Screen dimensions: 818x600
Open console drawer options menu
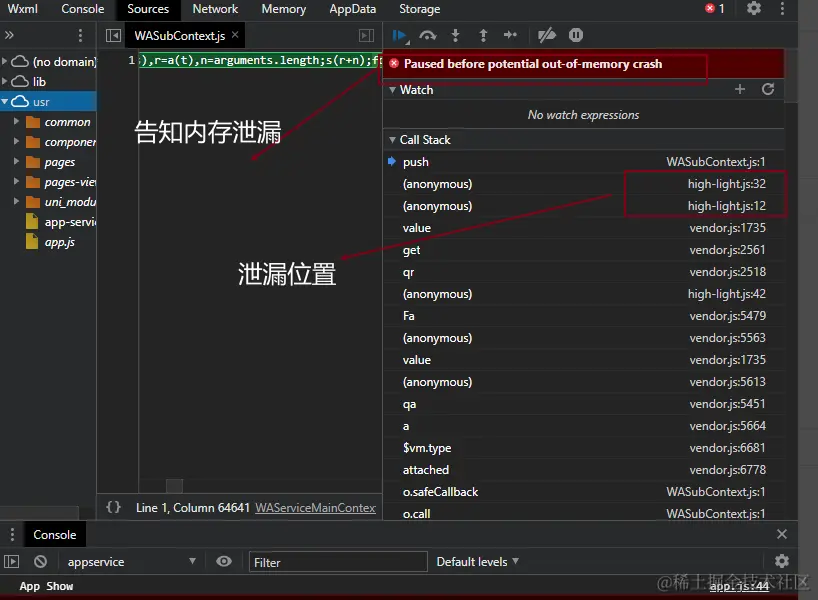[x=12, y=535]
